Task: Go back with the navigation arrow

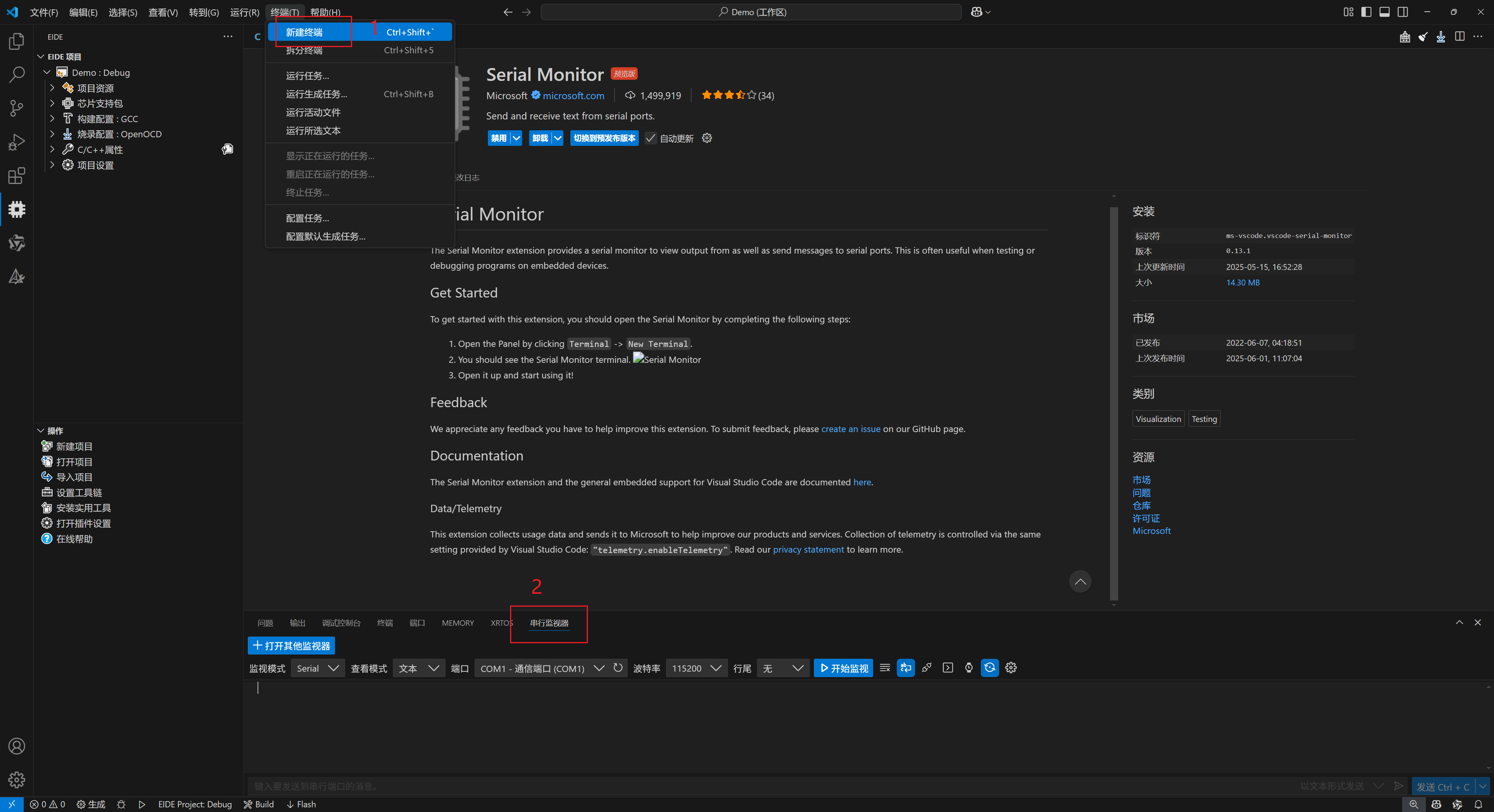Action: point(508,12)
